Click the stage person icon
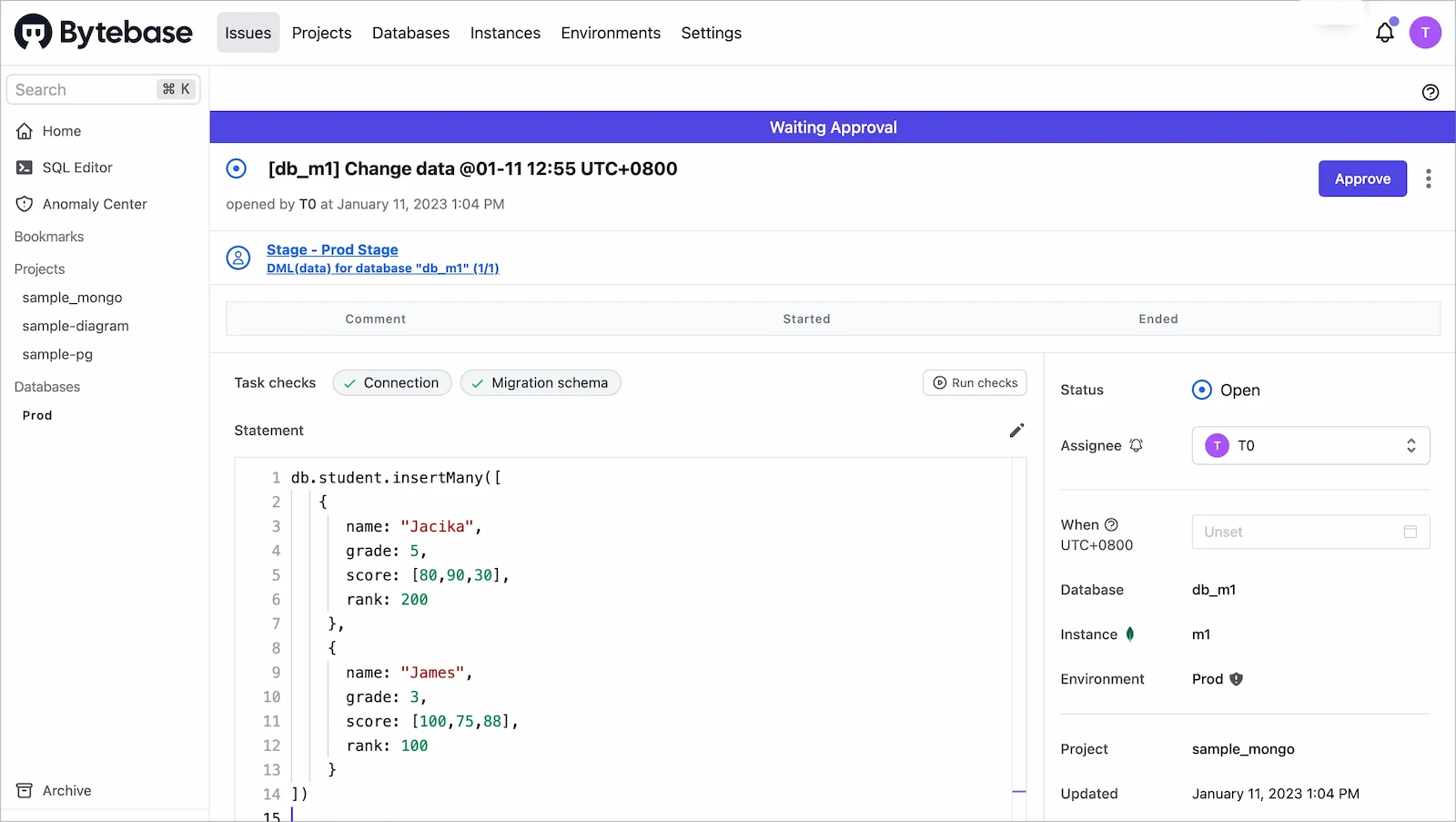The image size is (1456, 822). [238, 258]
